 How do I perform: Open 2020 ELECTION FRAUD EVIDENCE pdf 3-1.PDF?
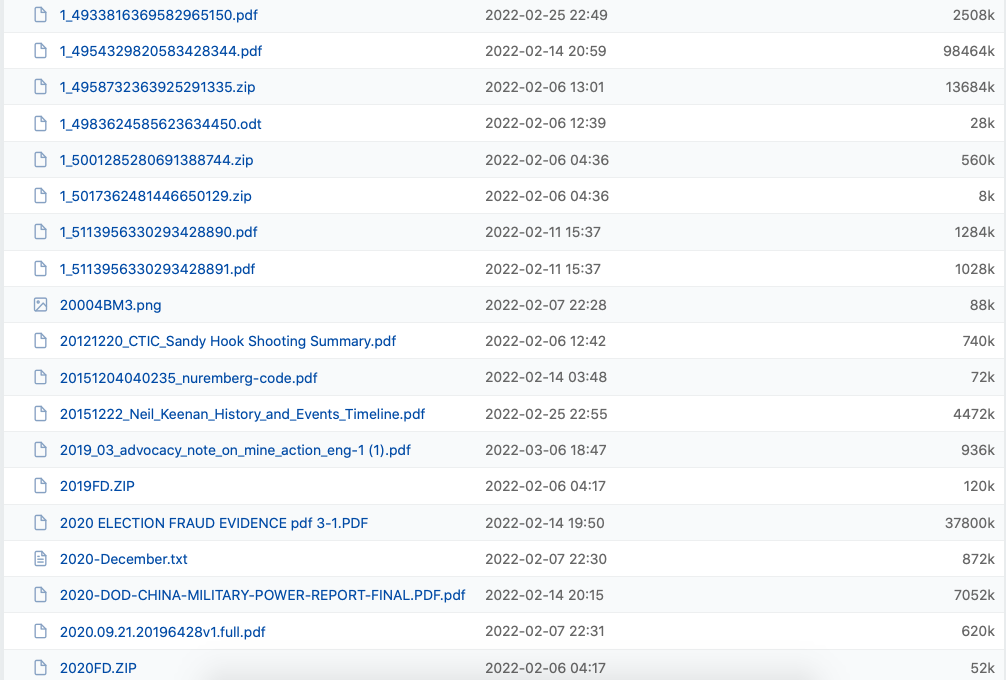(214, 523)
